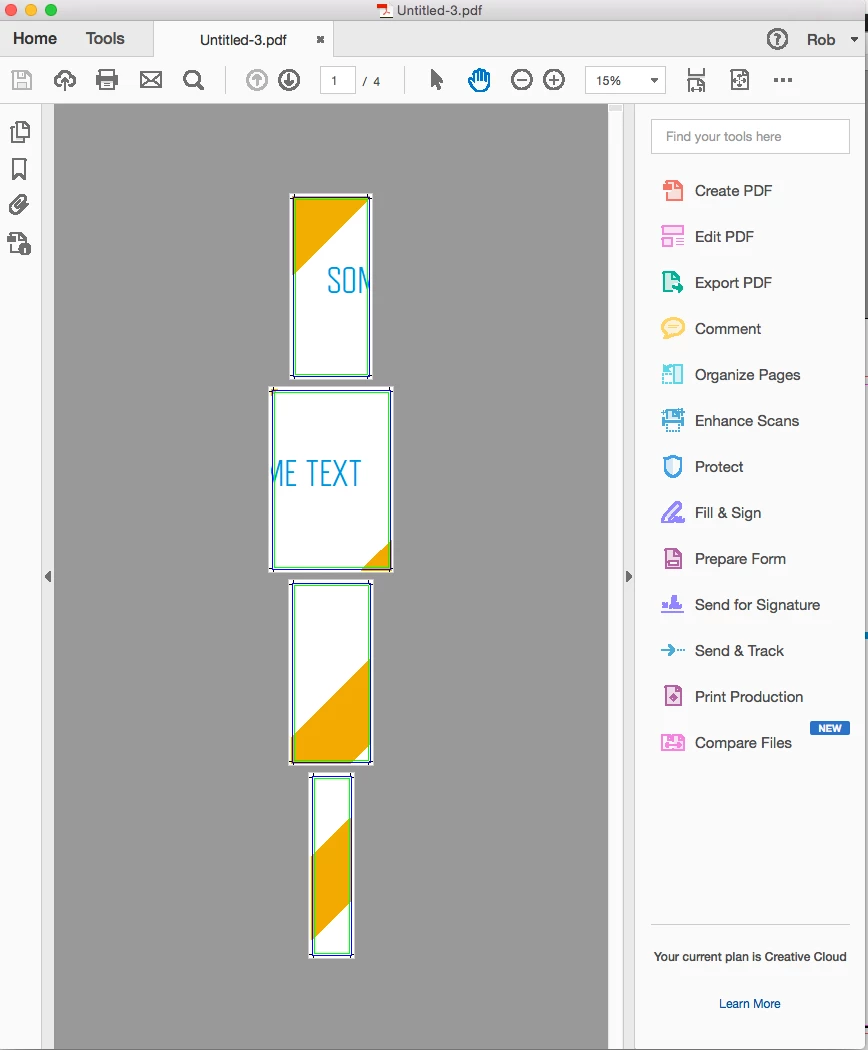Open the zoom level 15% dropdown

pyautogui.click(x=625, y=80)
